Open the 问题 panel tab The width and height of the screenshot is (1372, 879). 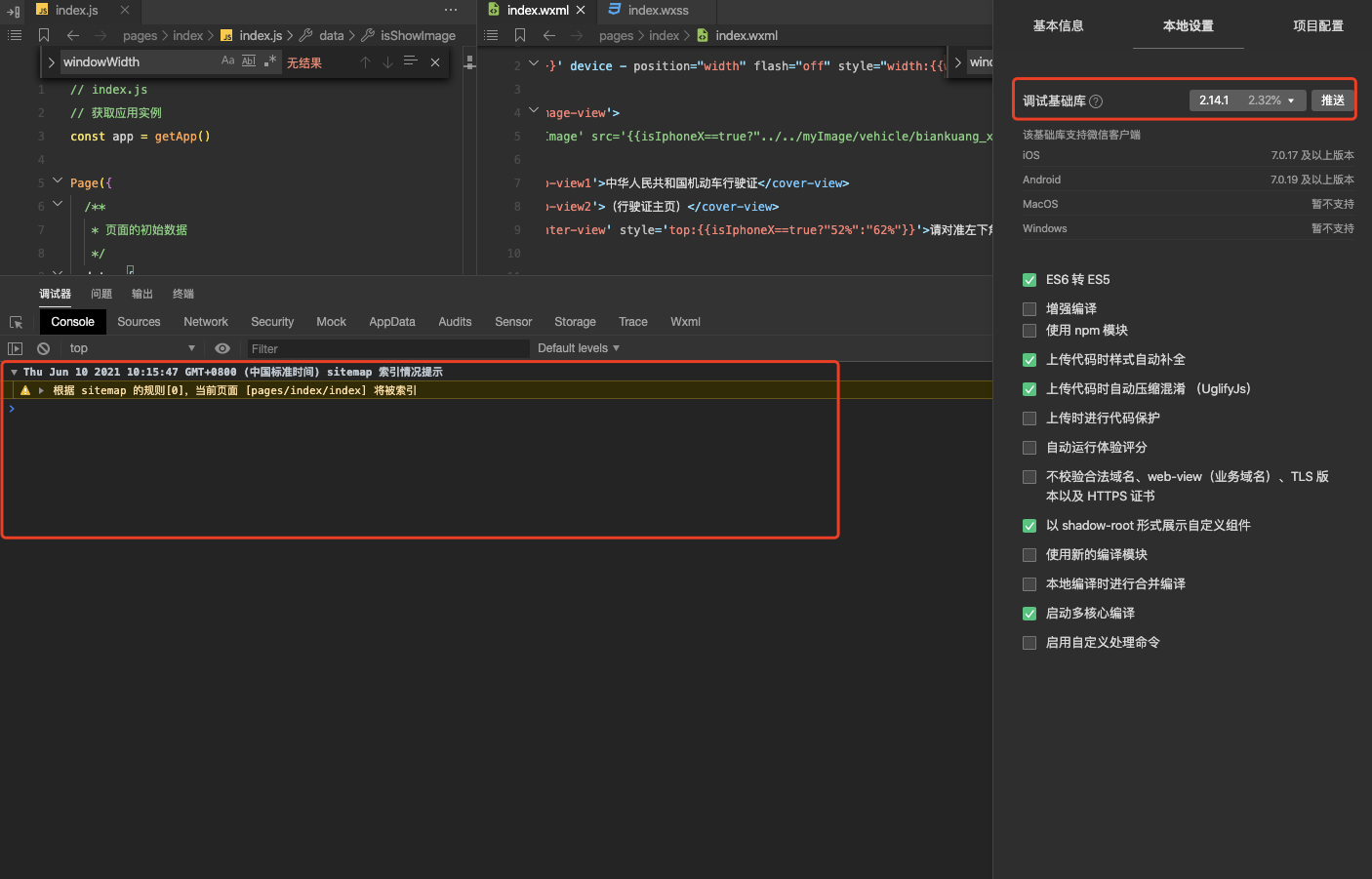101,294
